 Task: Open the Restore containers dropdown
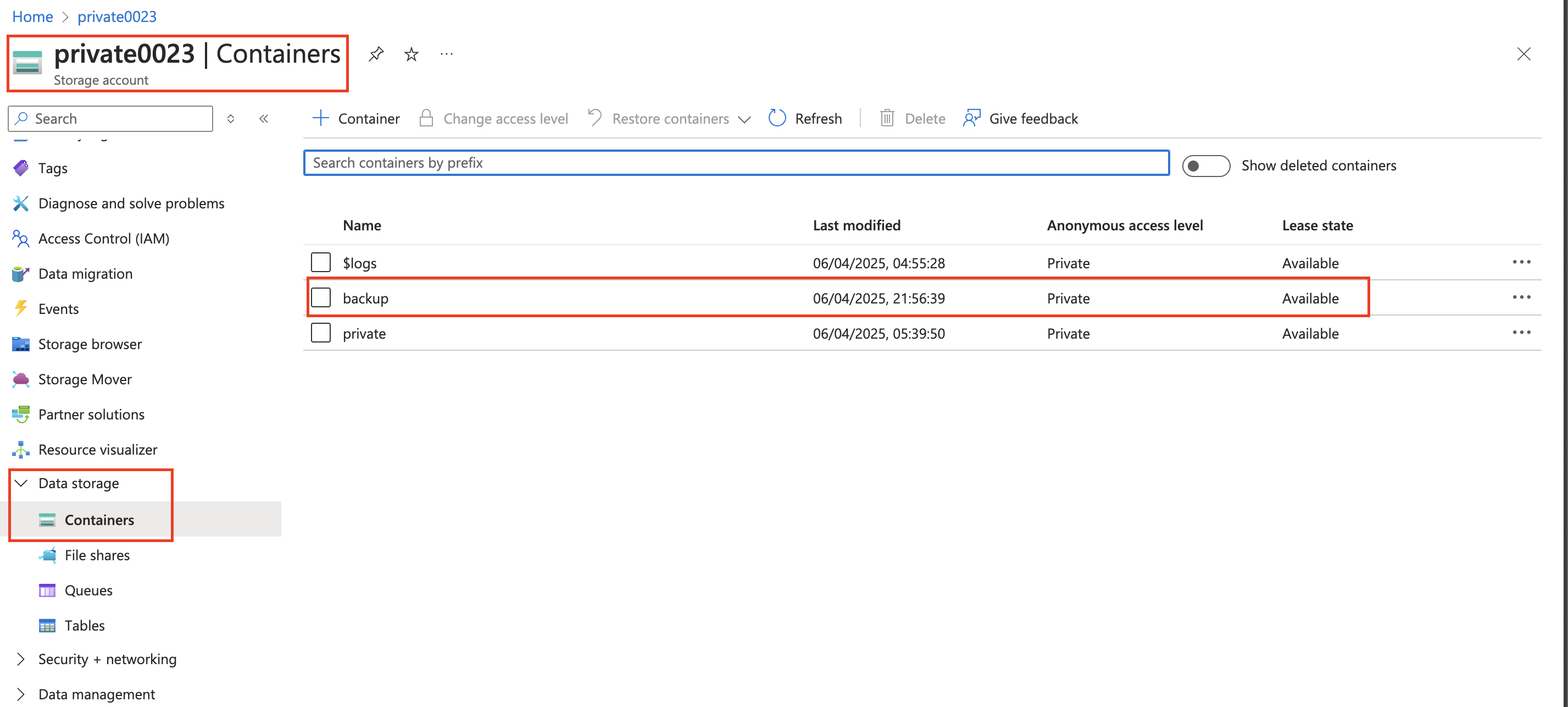[x=670, y=119]
